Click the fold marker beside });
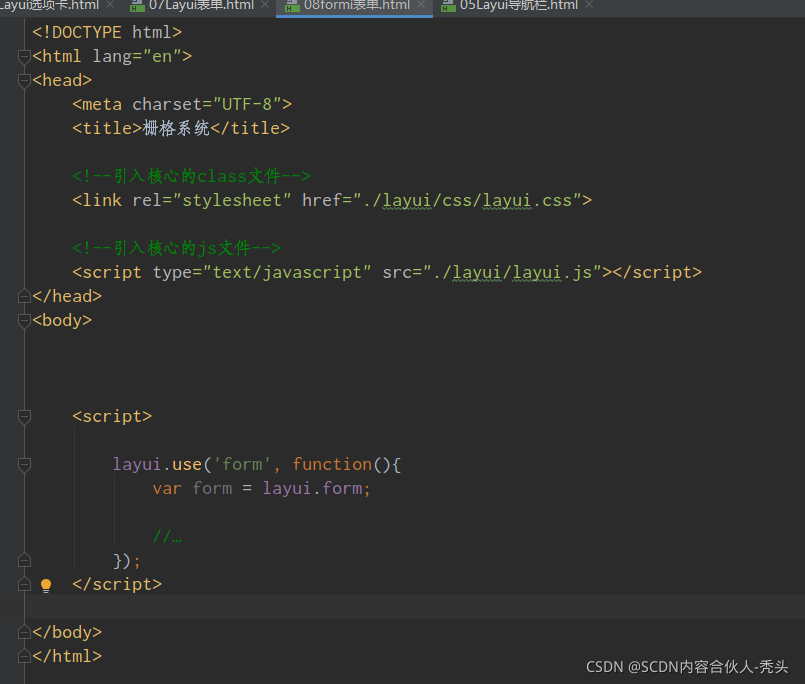Screen dimensions: 805x684 pyautogui.click(x=24, y=560)
